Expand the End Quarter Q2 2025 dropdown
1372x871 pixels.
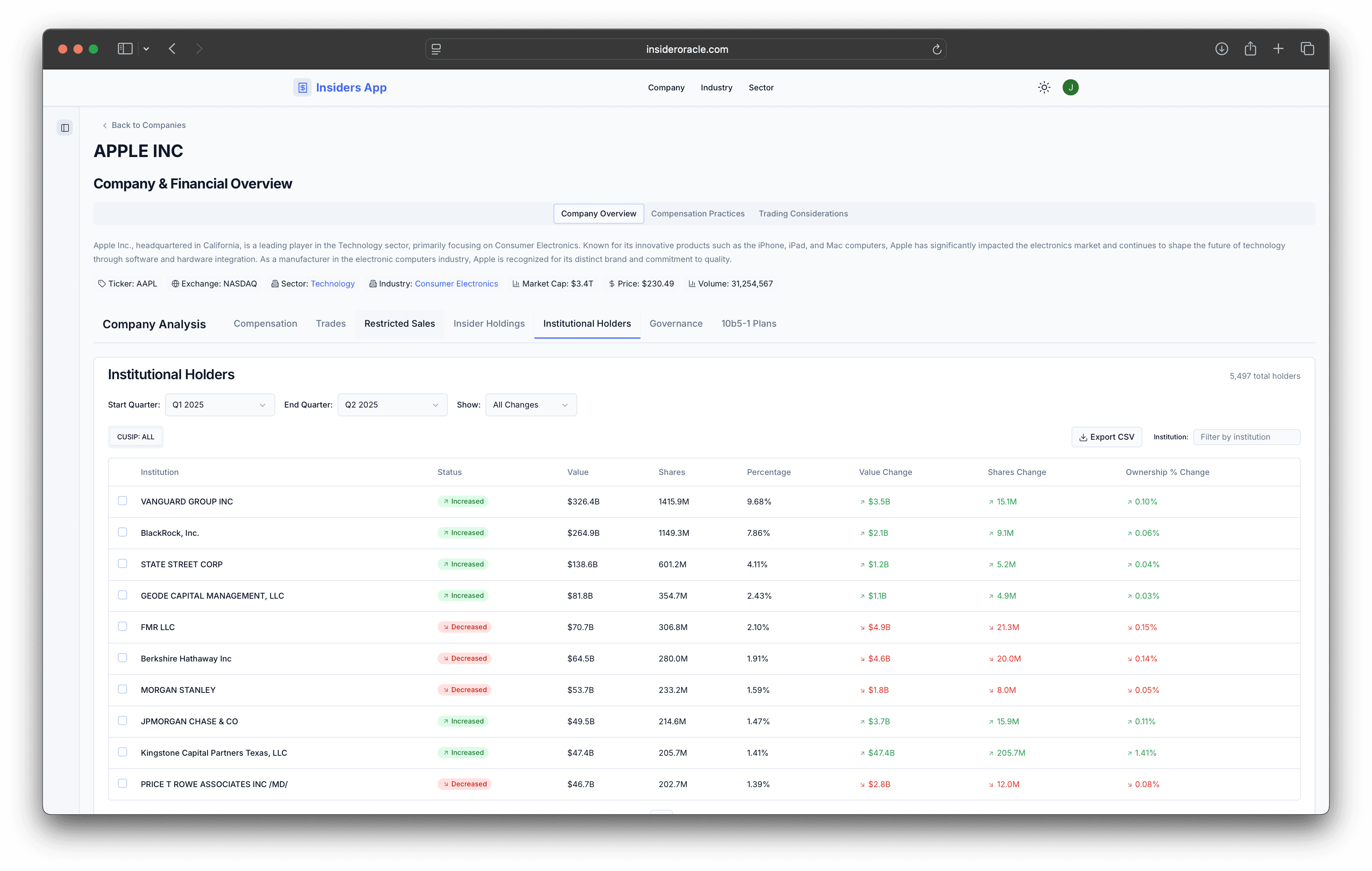click(392, 405)
